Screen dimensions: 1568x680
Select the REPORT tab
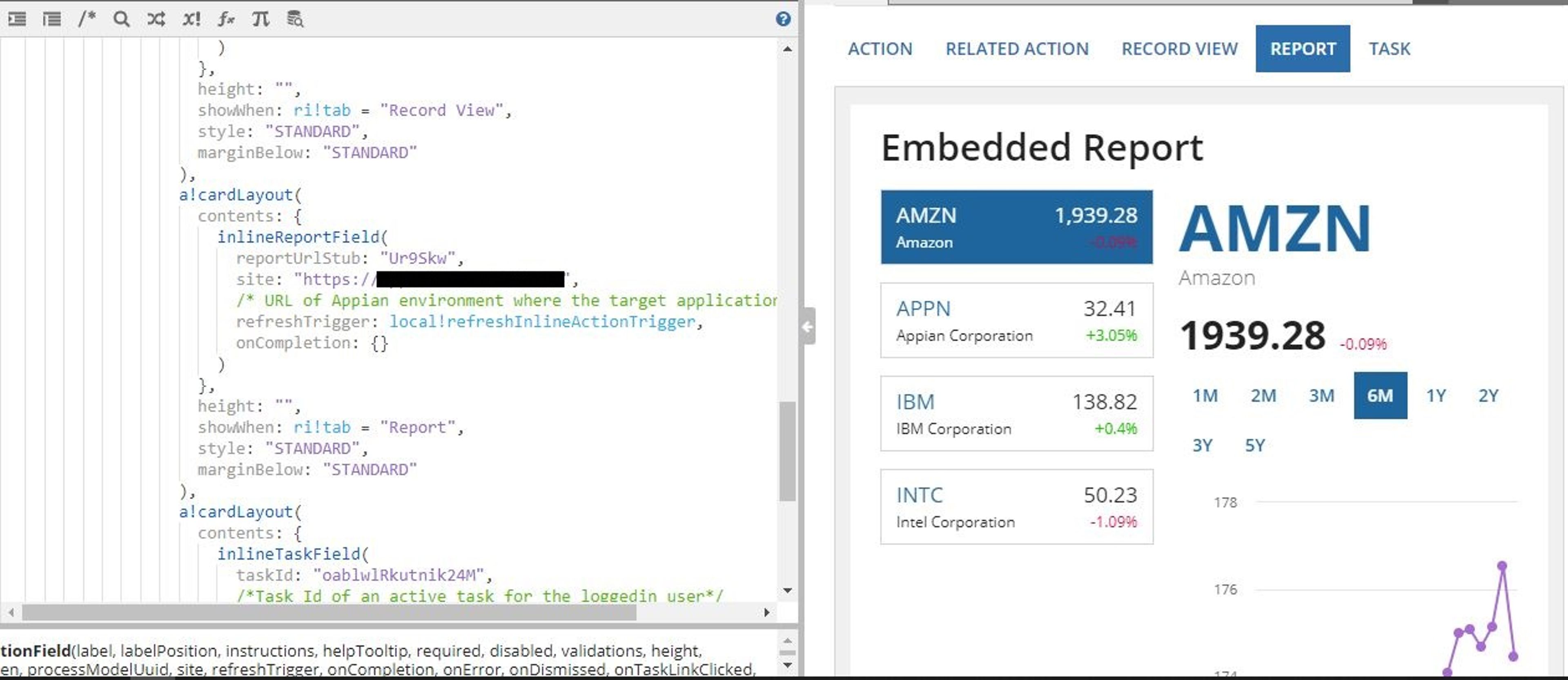tap(1303, 49)
